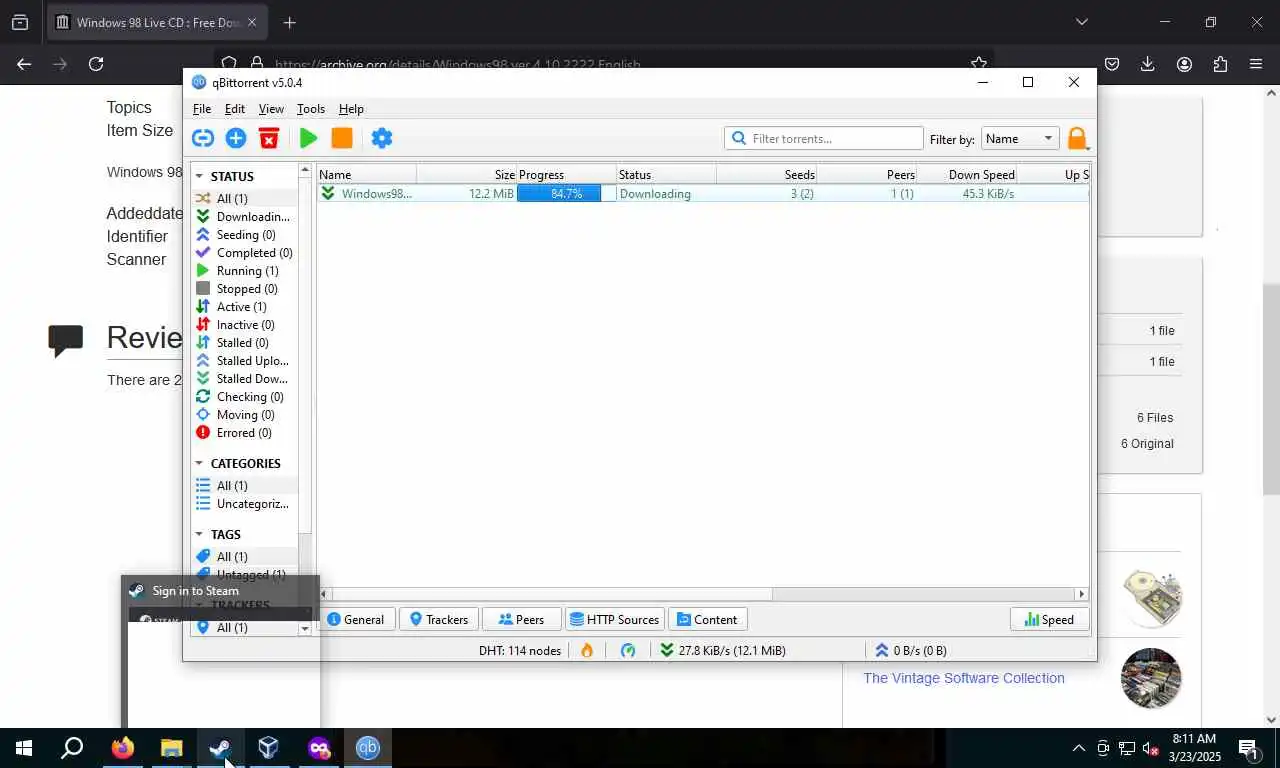Open the VirtualBox cube icon on taskbar

(268, 748)
